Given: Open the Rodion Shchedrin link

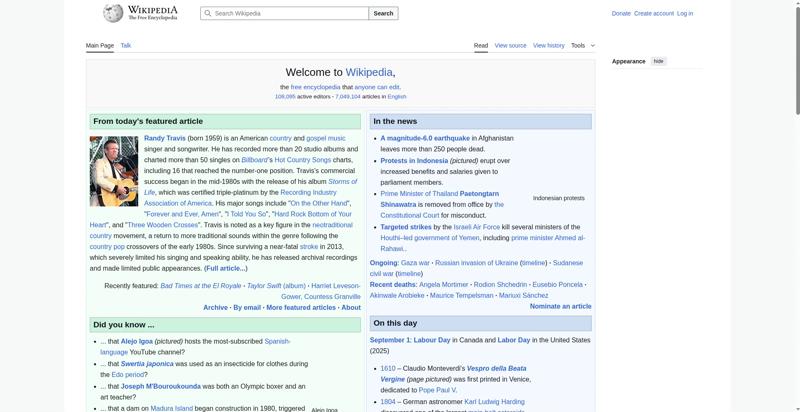Looking at the screenshot, I should [500, 285].
